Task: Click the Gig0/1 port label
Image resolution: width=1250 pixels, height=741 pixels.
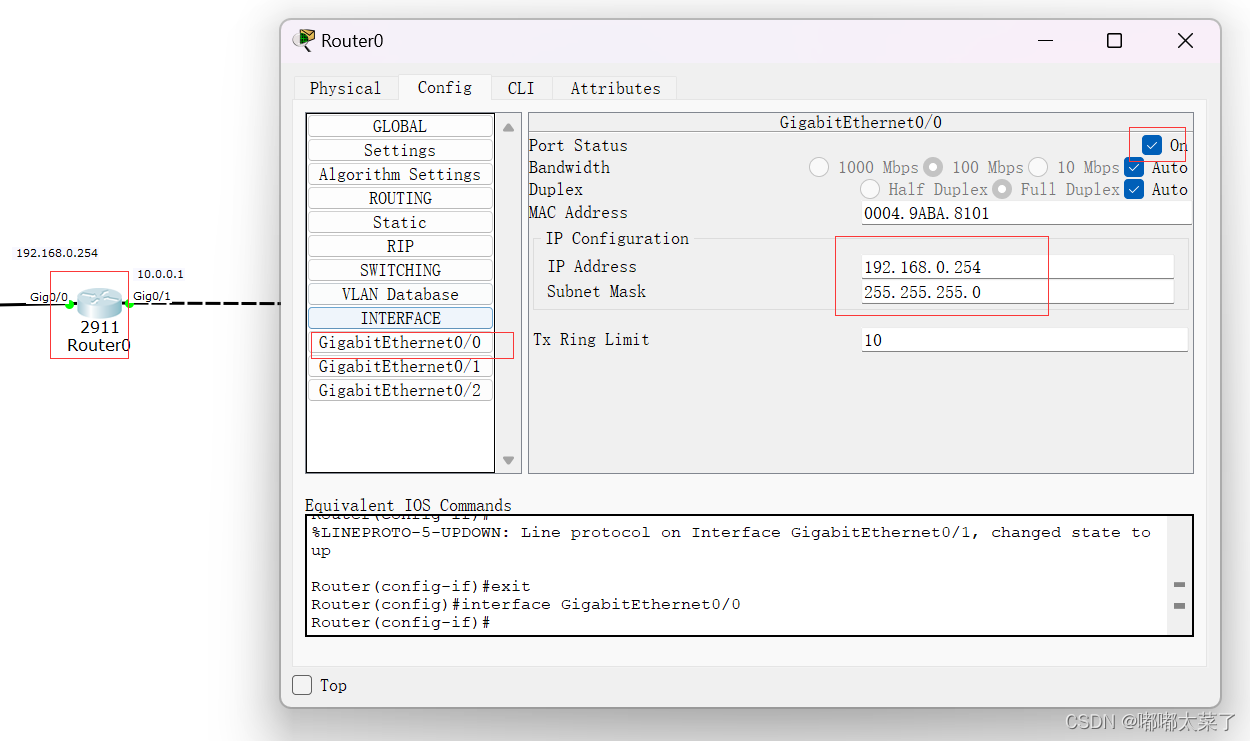Action: (x=152, y=296)
